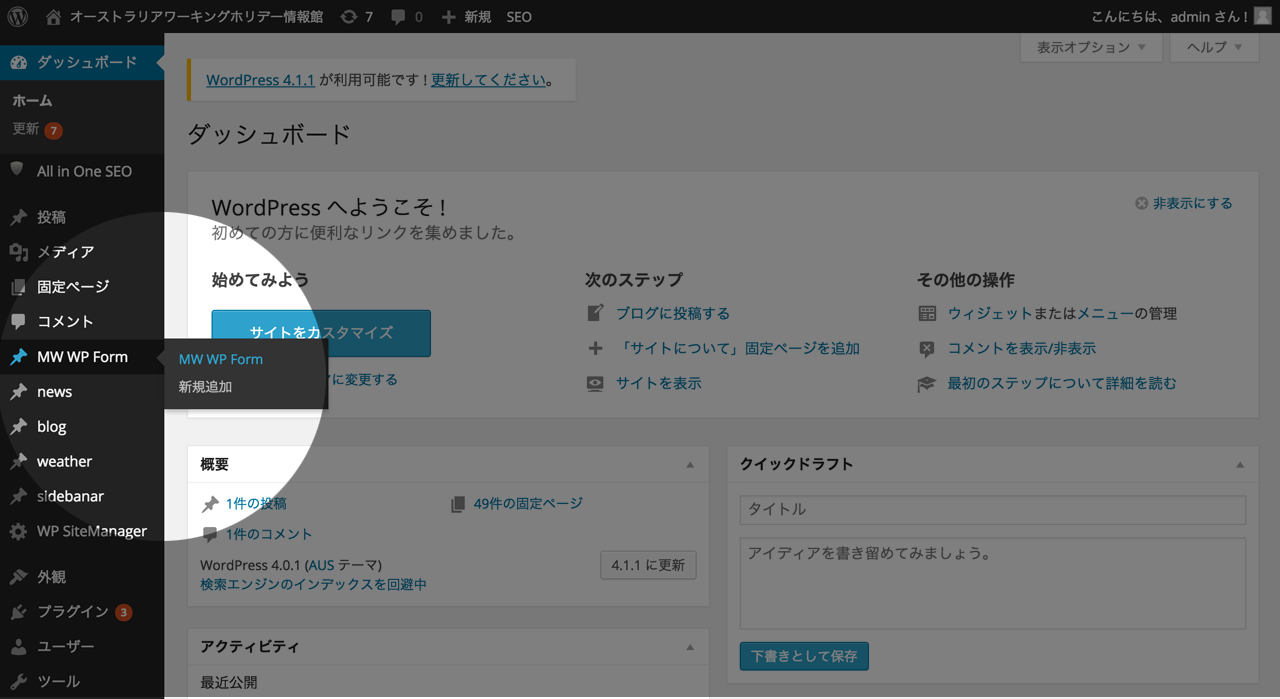
Task: Click the ウィジェット grid icon
Action: 927,313
